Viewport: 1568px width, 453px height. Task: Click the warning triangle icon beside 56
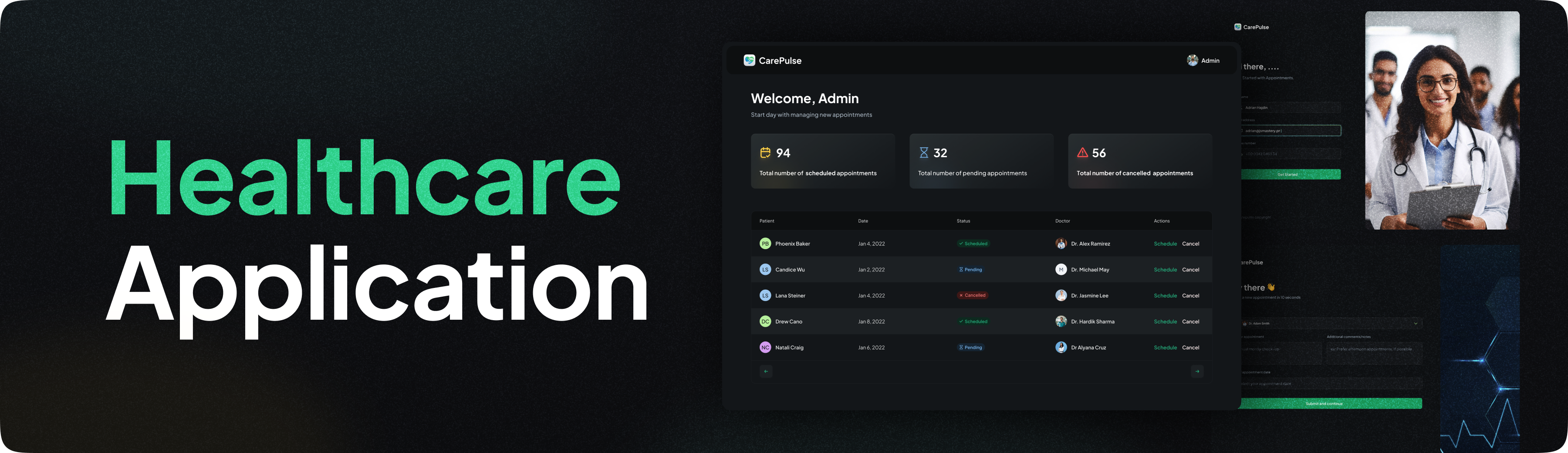pyautogui.click(x=1082, y=153)
